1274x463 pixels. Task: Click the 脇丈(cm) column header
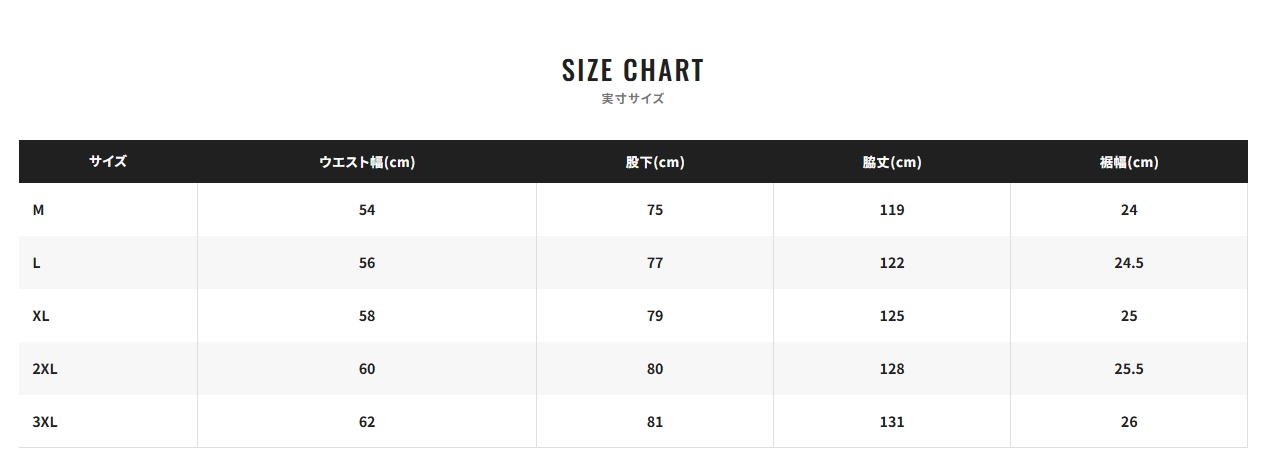coord(892,162)
